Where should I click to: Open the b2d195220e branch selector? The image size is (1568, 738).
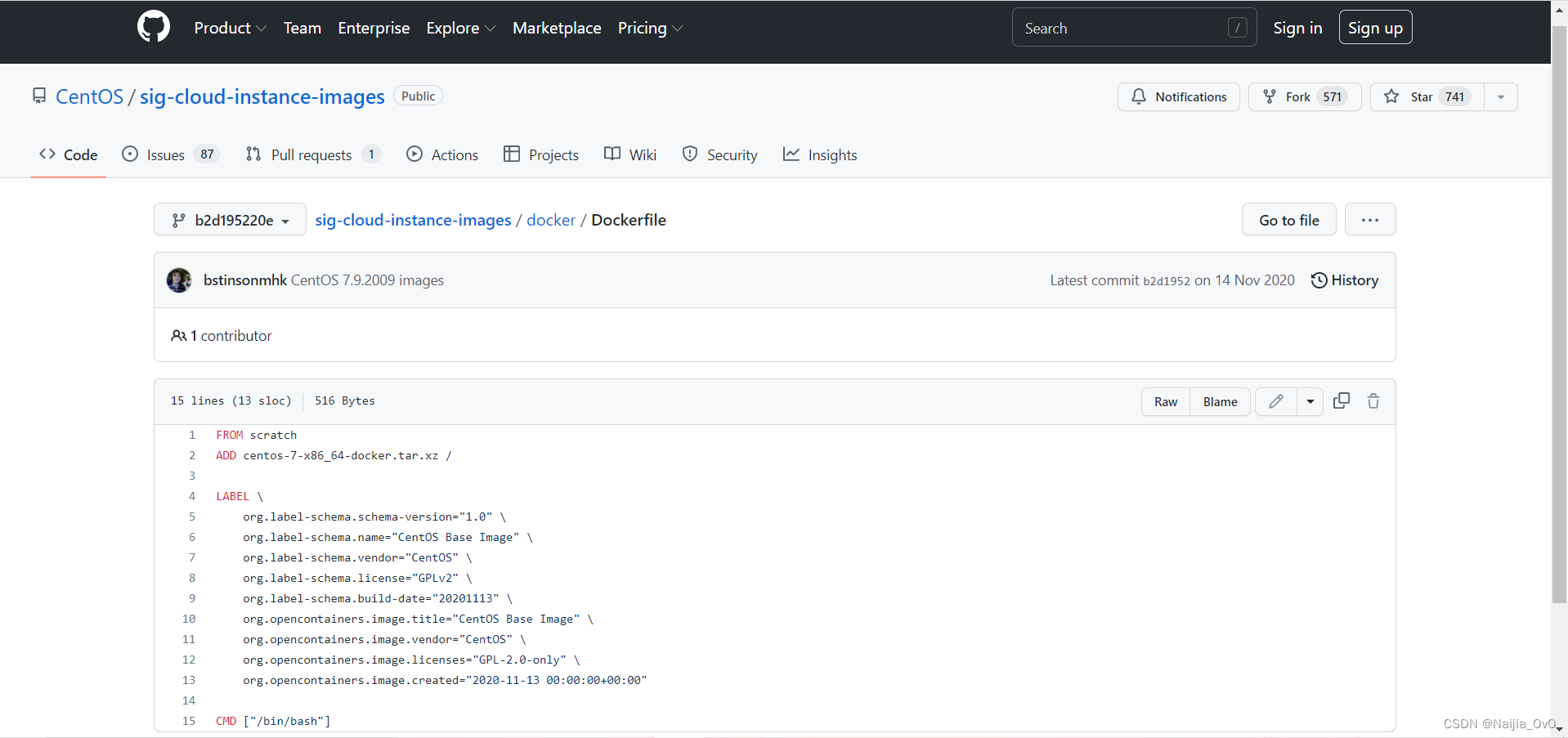click(x=230, y=220)
